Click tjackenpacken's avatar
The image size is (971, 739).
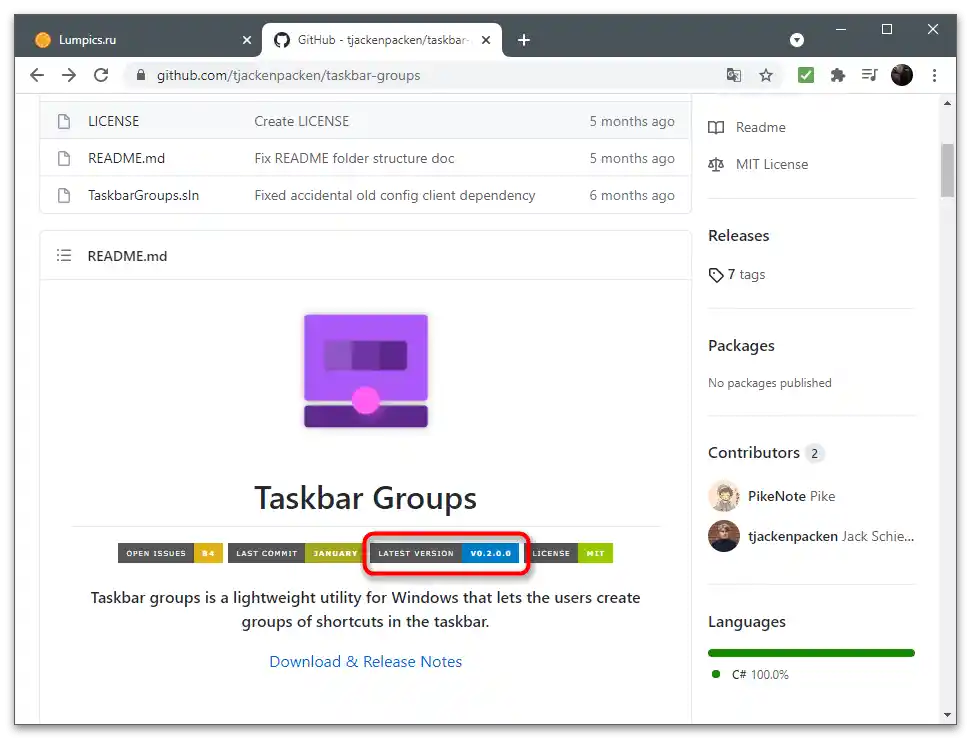pyautogui.click(x=724, y=536)
